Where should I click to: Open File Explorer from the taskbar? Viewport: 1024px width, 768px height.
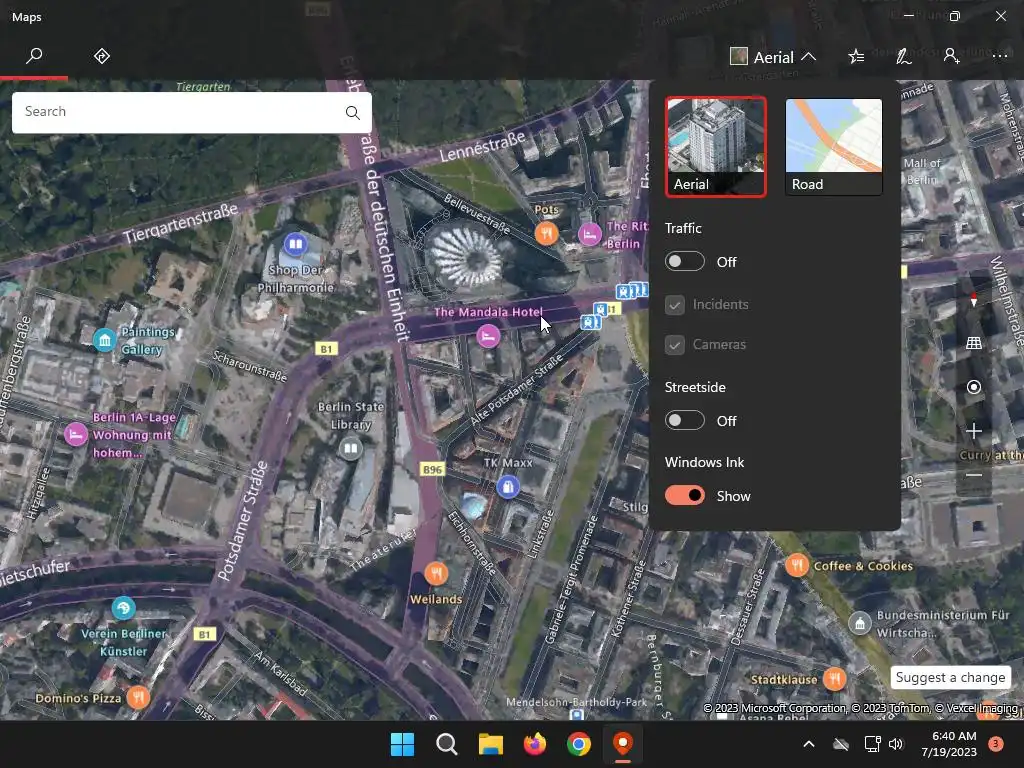click(490, 744)
